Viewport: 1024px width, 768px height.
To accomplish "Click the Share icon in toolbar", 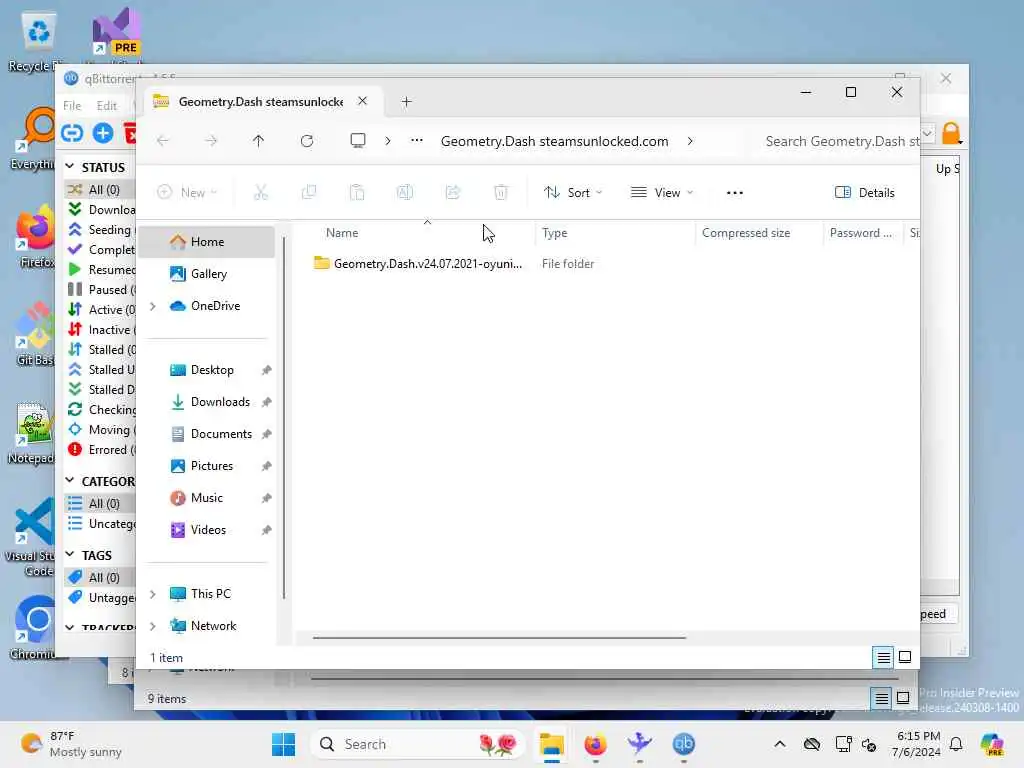I will click(x=453, y=192).
